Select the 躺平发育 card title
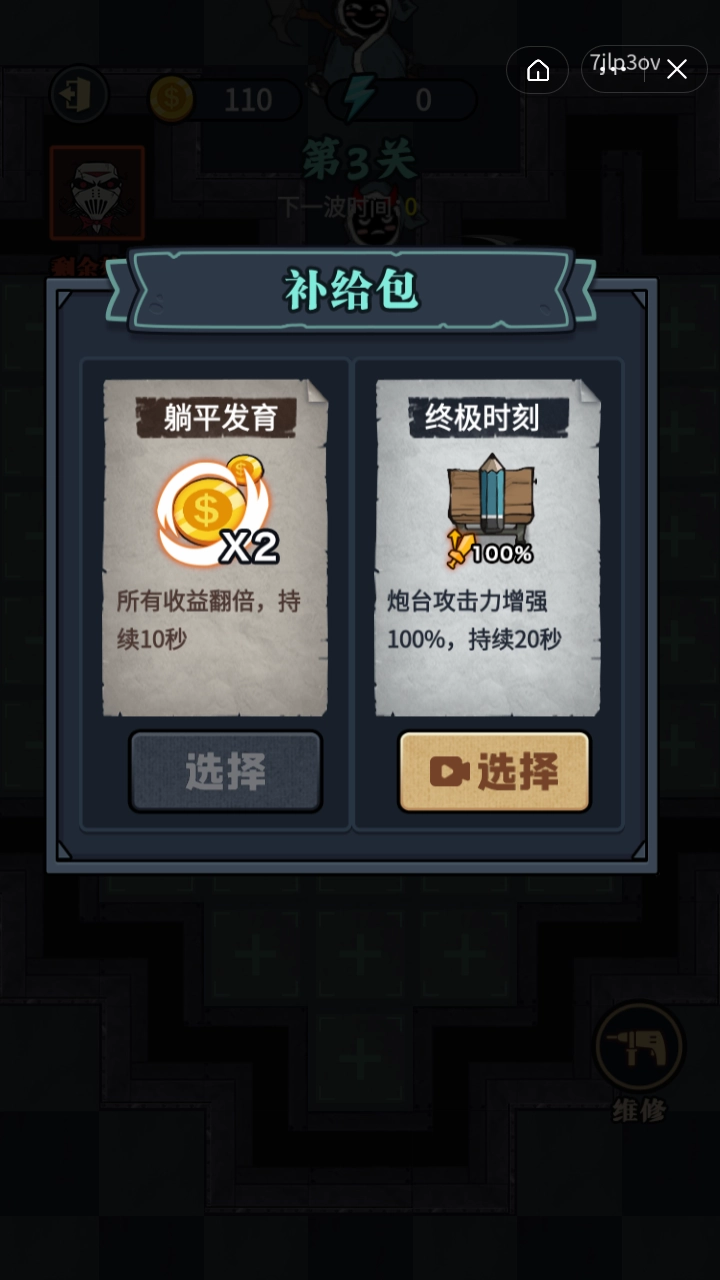This screenshot has width=720, height=1280. pyautogui.click(x=220, y=418)
